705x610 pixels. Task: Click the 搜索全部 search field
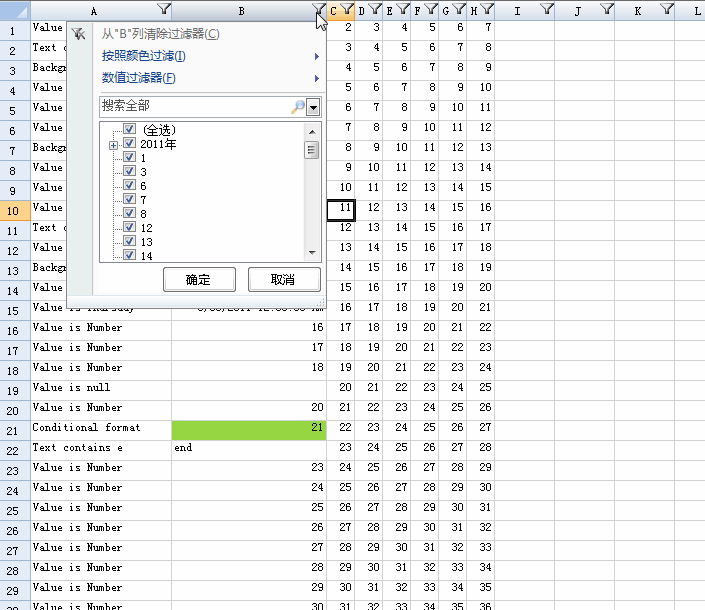coord(196,106)
